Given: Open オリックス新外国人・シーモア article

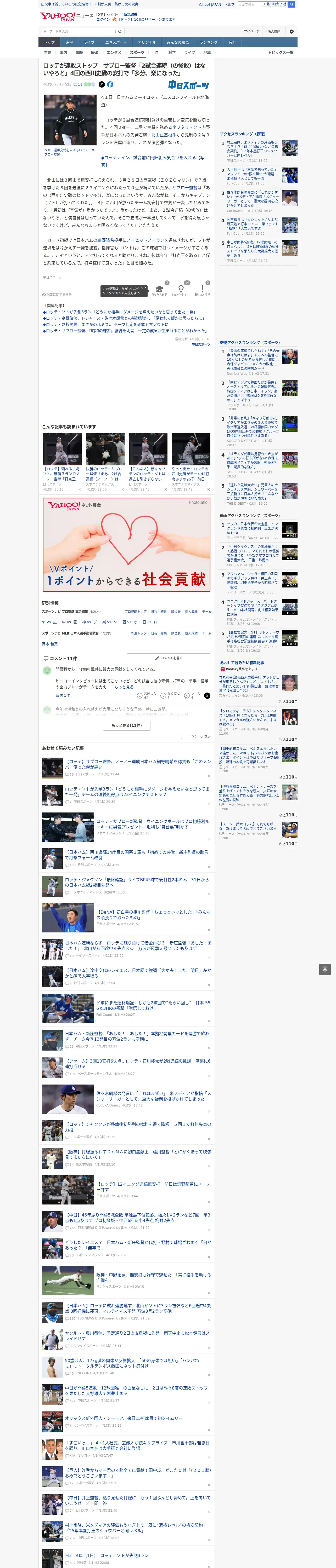Looking at the screenshot, I should [124, 1418].
